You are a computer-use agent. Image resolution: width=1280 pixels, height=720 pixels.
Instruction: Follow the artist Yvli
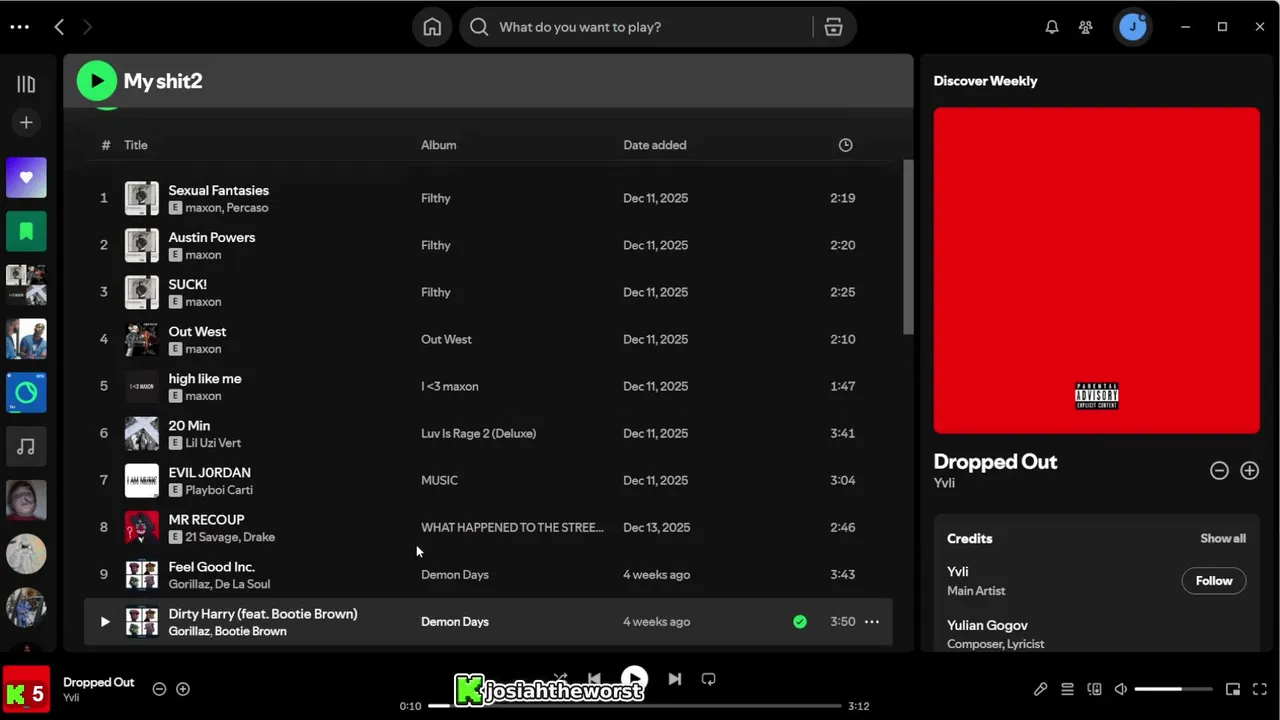pos(1214,581)
